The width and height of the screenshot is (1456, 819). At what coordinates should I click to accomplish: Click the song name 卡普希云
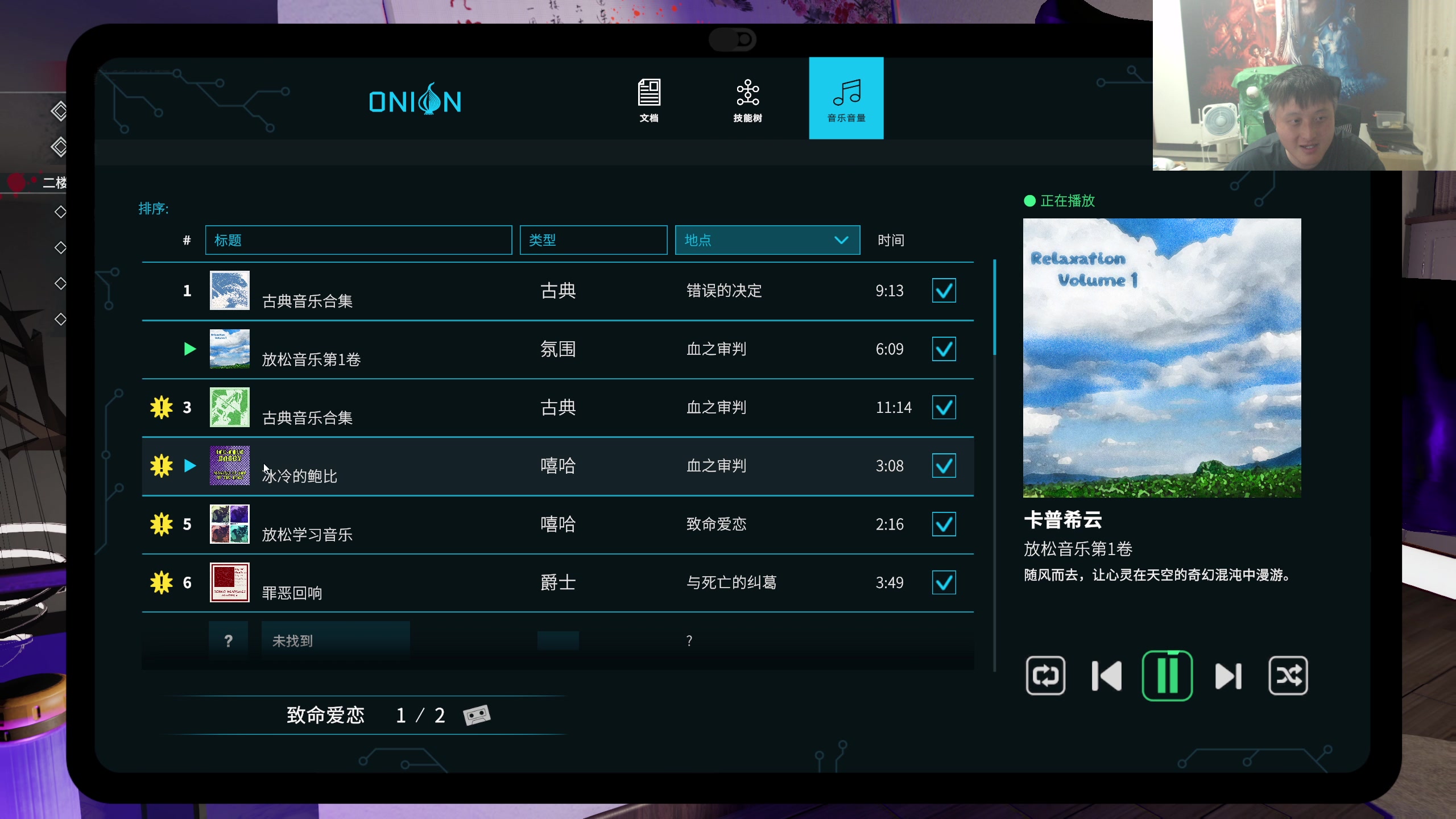(1063, 519)
